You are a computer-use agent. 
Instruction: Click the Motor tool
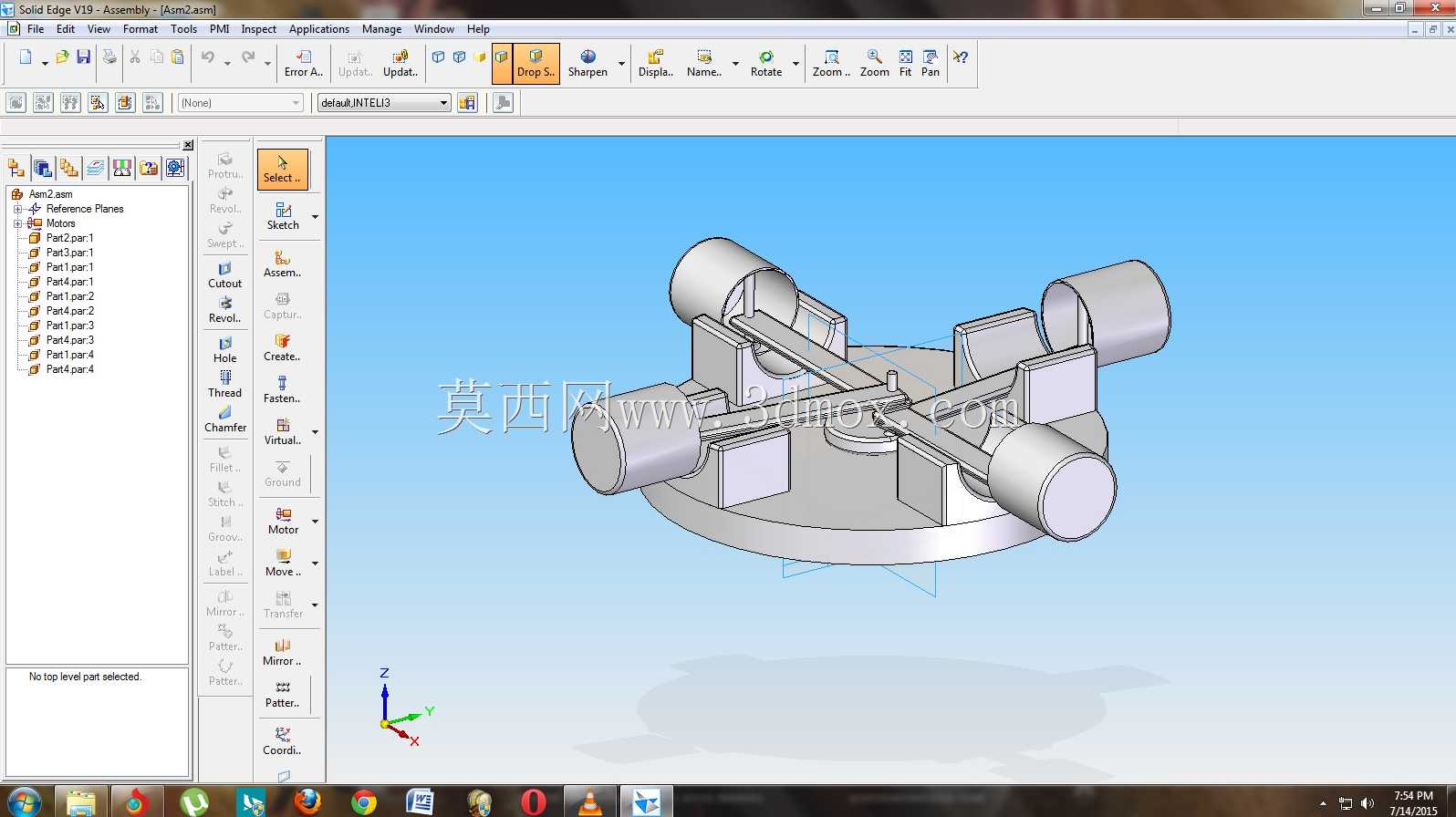pos(283,522)
